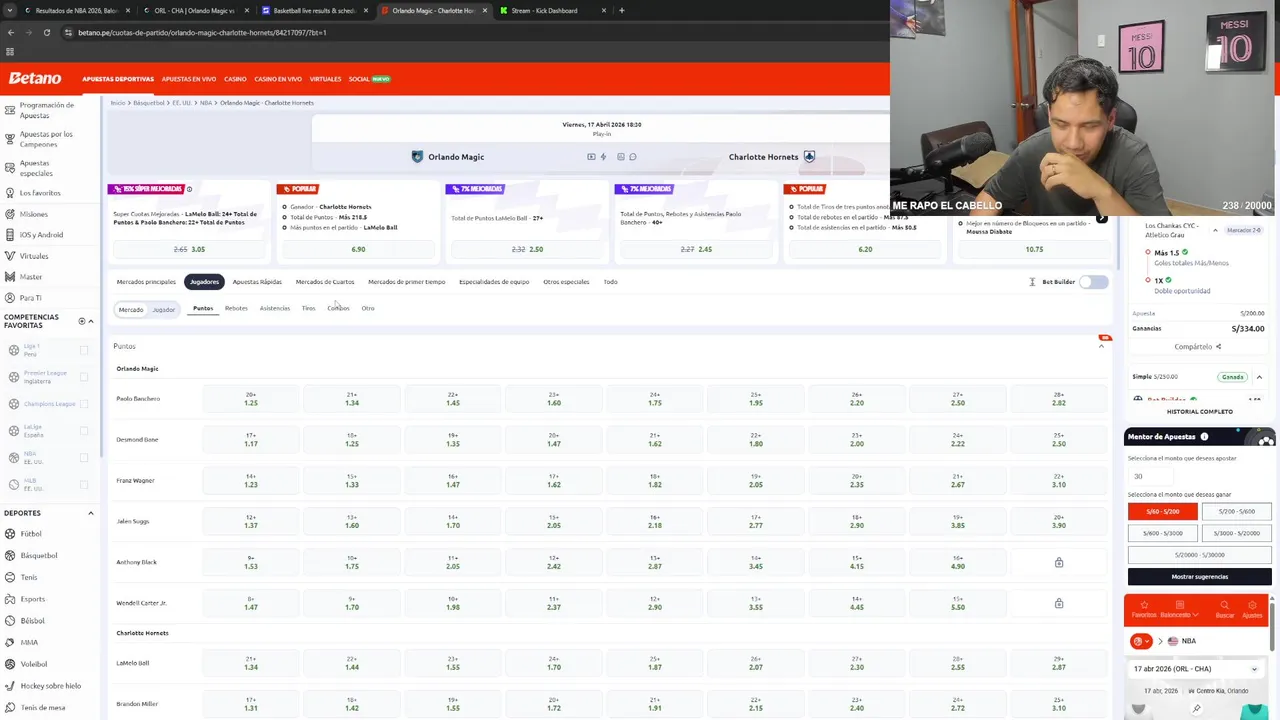This screenshot has width=1280, height=720.
Task: Select the S/600 - S/3000 winnings range
Action: (1163, 533)
